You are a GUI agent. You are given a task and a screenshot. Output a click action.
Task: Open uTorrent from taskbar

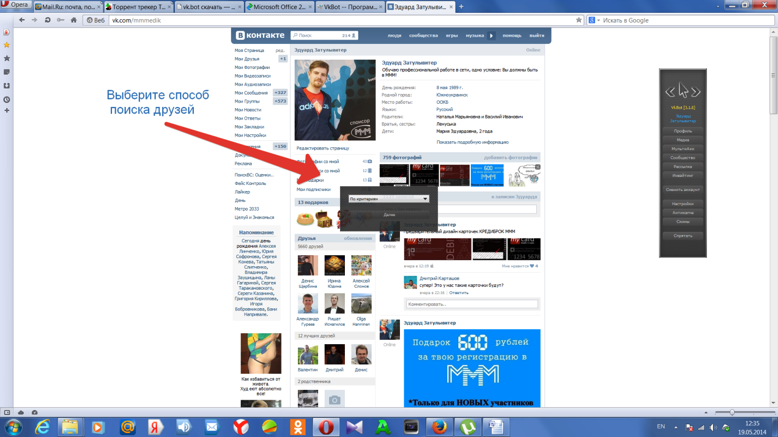pyautogui.click(x=467, y=427)
